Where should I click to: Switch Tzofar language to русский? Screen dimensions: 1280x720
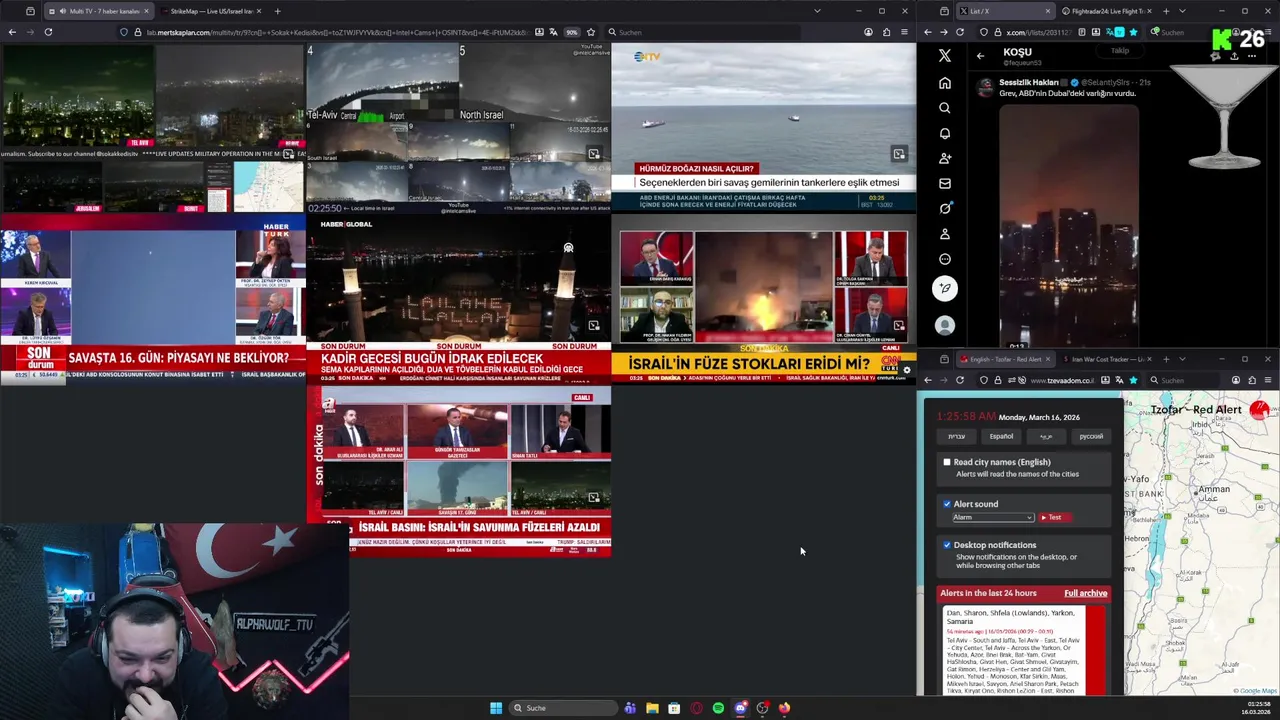point(1091,436)
